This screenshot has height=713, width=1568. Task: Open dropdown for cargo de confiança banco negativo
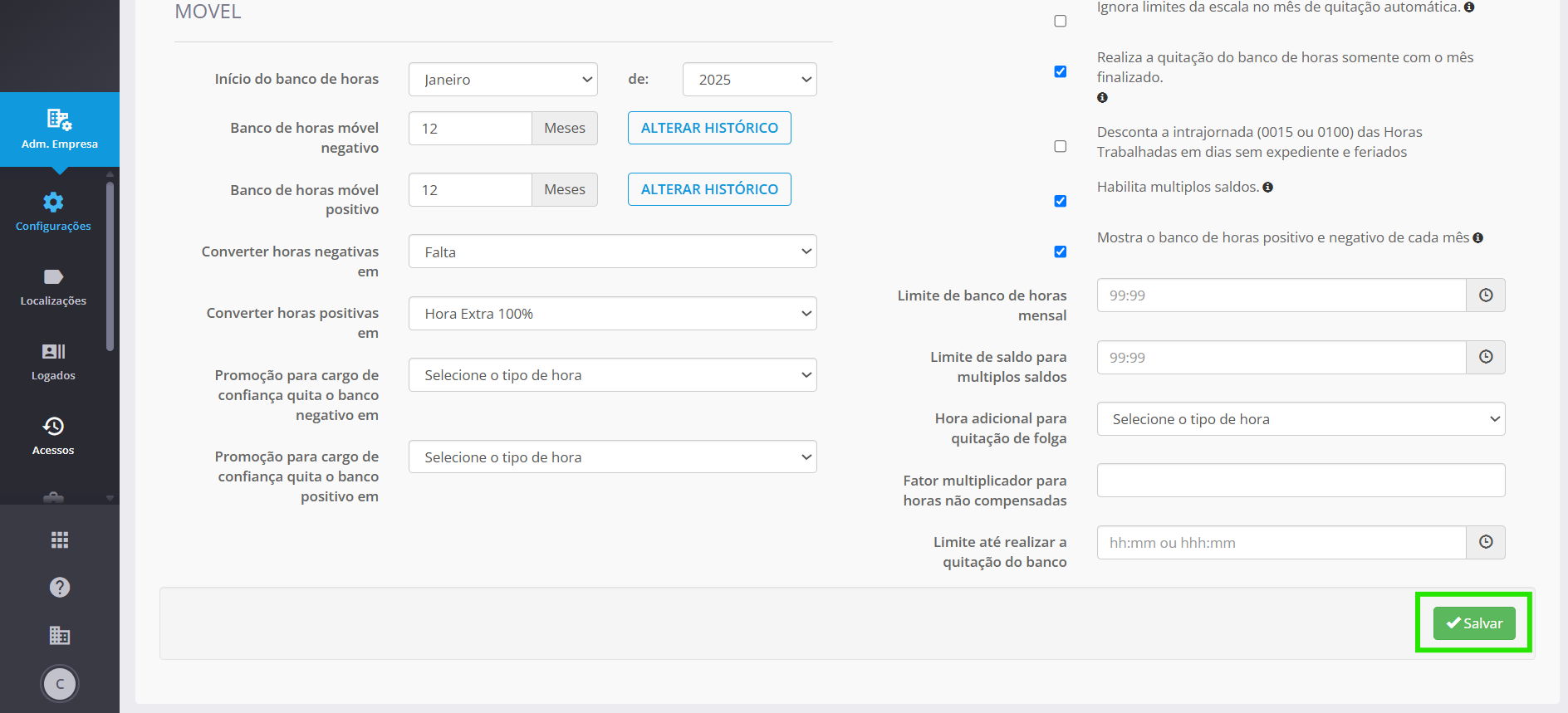tap(613, 375)
